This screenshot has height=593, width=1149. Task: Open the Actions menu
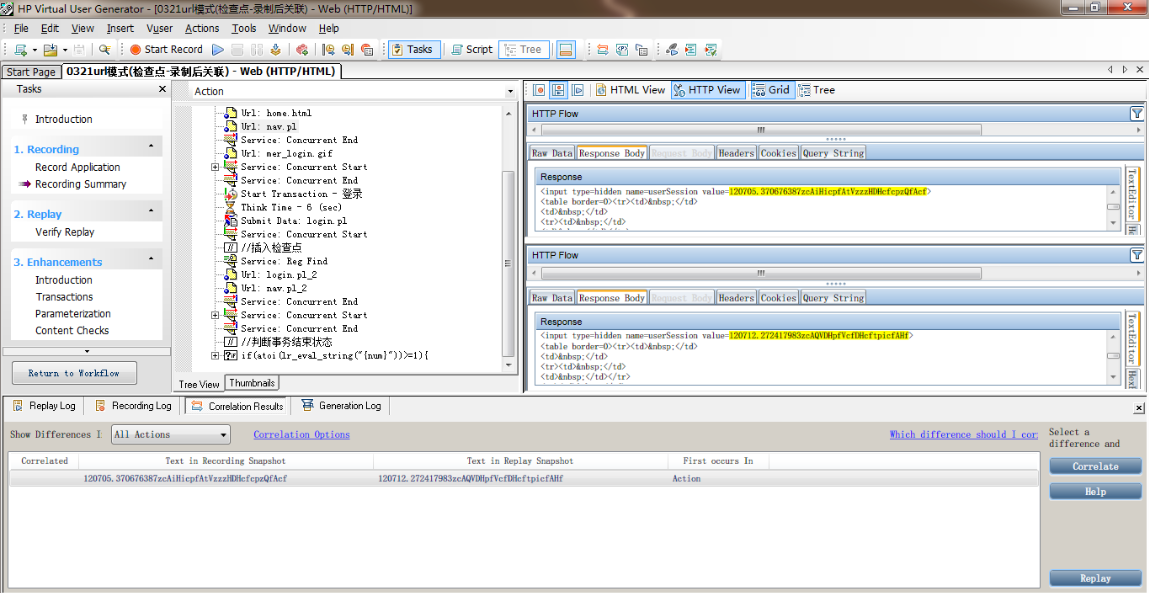202,29
